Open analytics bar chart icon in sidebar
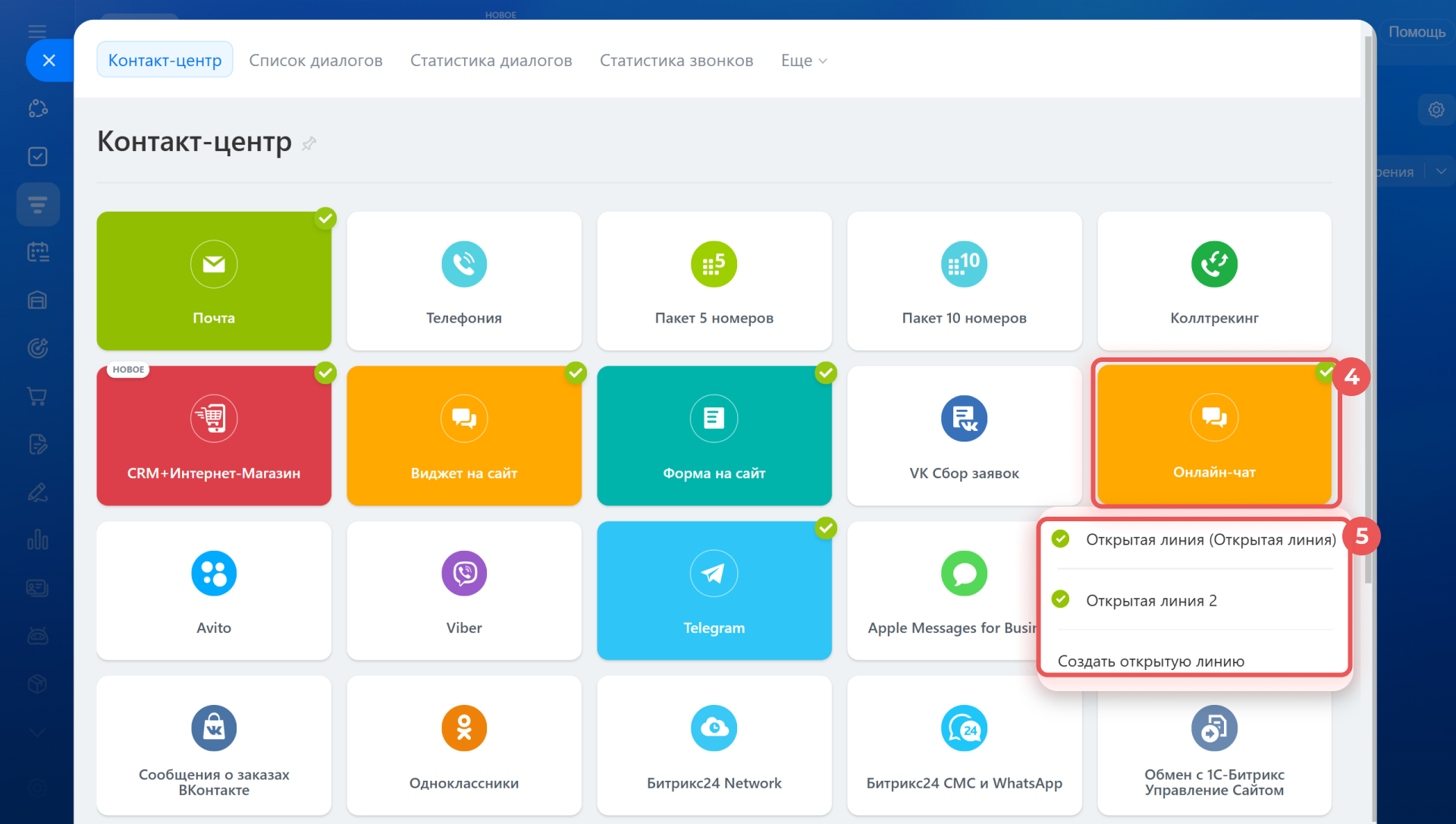1456x824 pixels. [38, 539]
